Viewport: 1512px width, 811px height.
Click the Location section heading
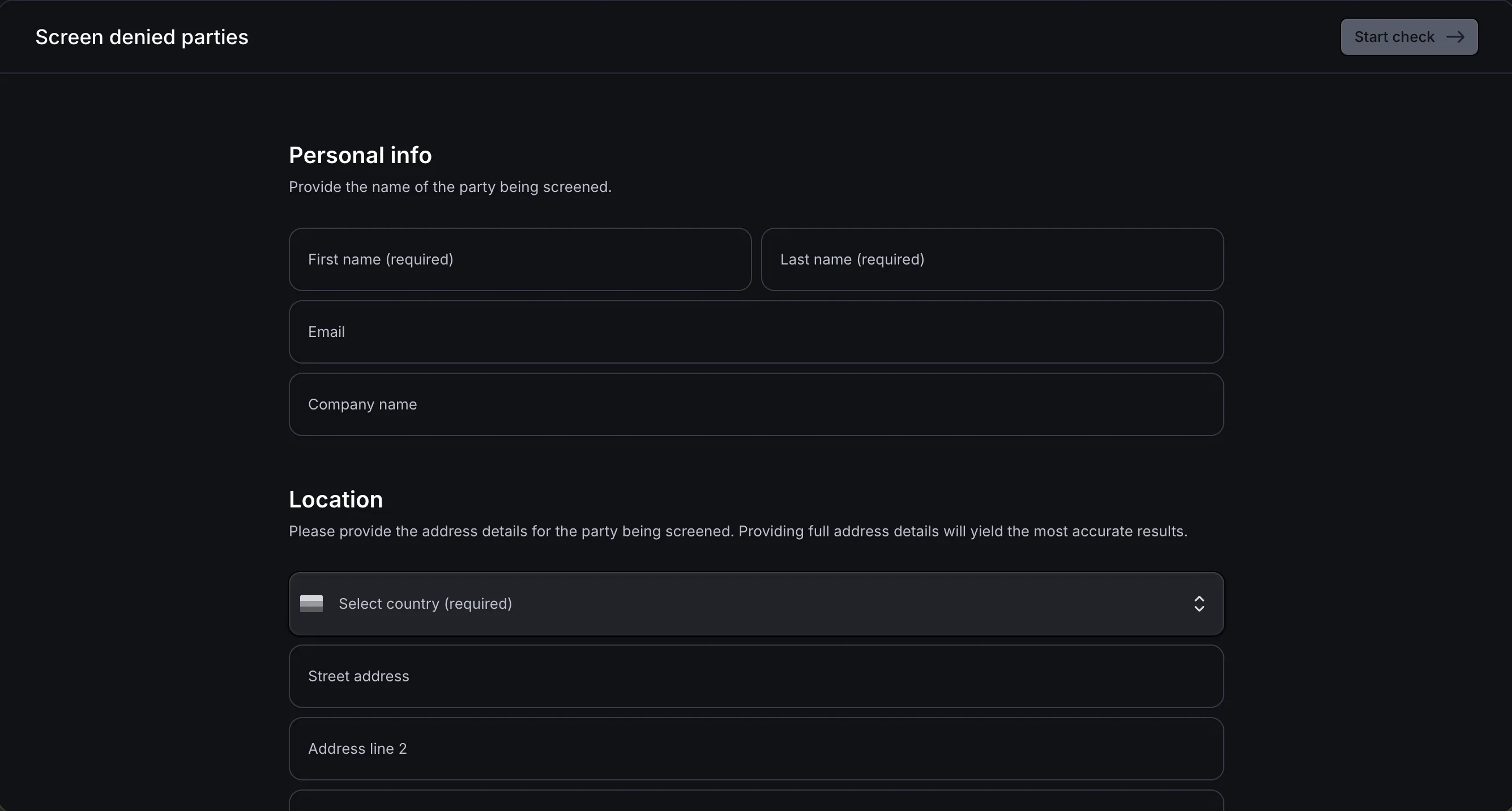[336, 500]
